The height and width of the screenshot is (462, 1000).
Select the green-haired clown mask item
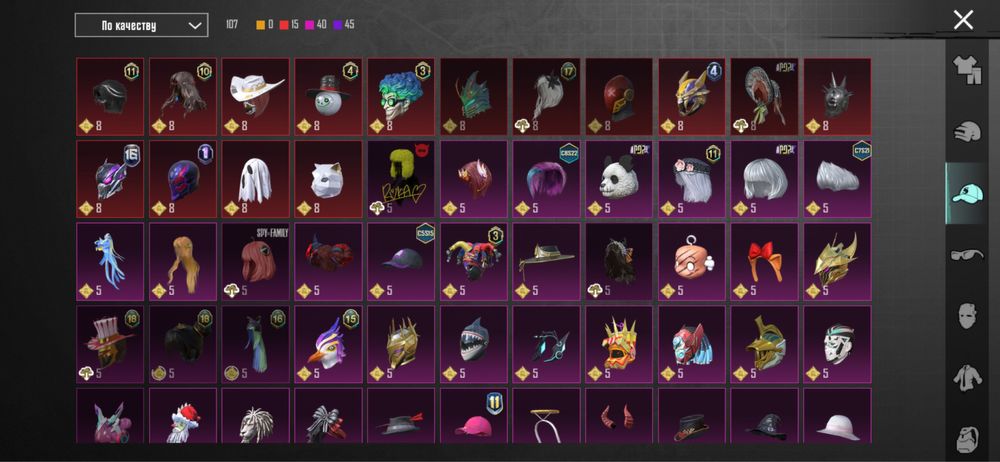coord(401,97)
